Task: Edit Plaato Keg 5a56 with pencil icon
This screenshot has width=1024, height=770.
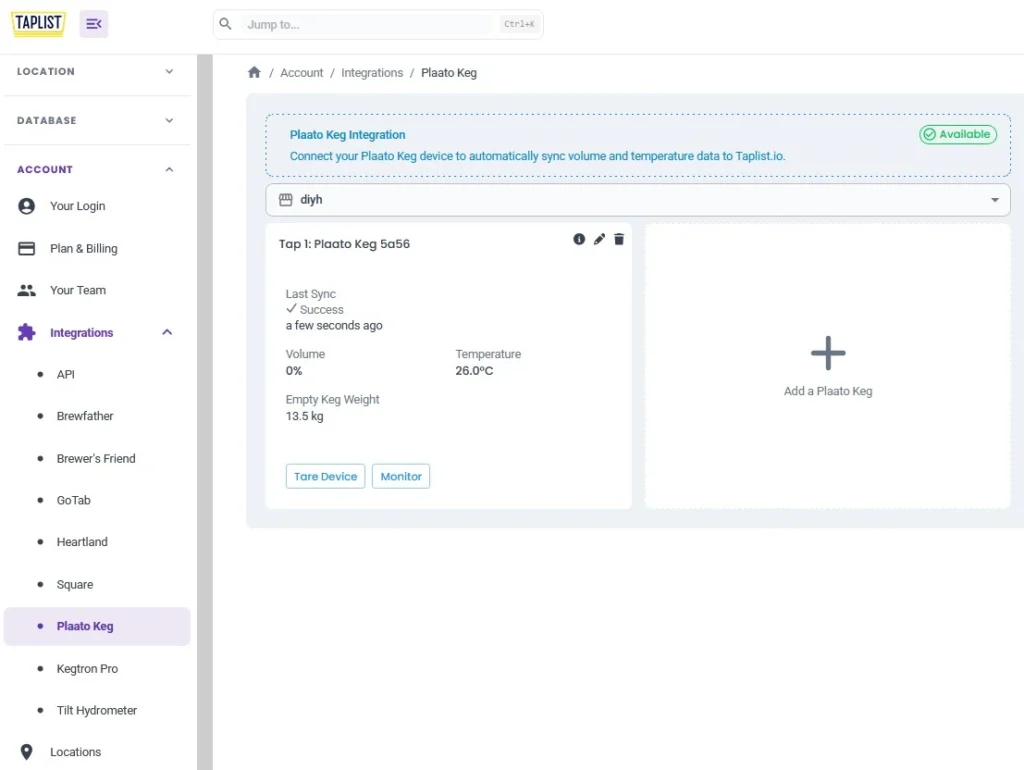Action: pos(599,239)
